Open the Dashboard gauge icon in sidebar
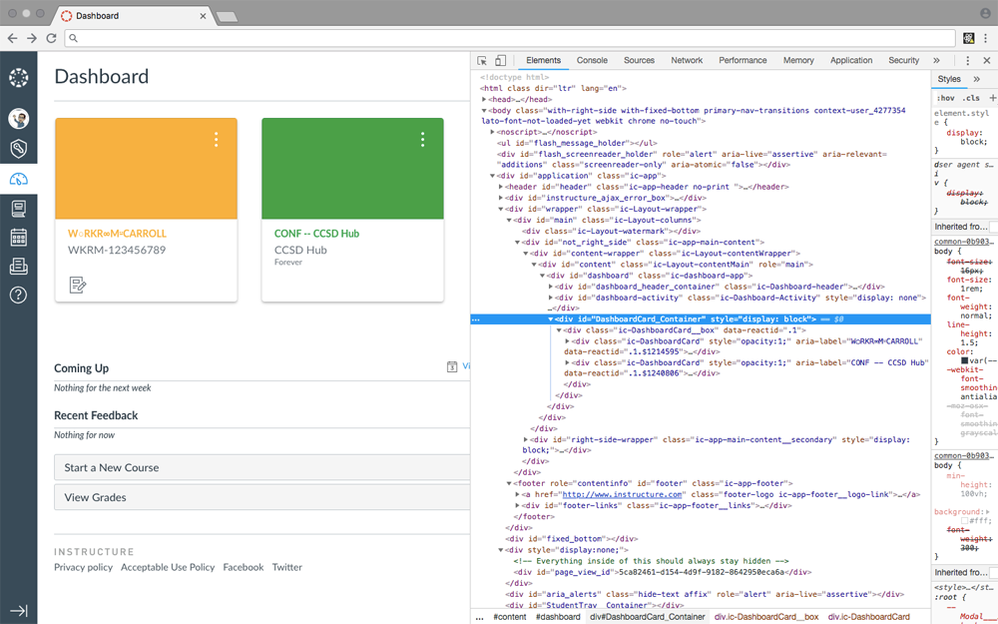 tap(19, 178)
